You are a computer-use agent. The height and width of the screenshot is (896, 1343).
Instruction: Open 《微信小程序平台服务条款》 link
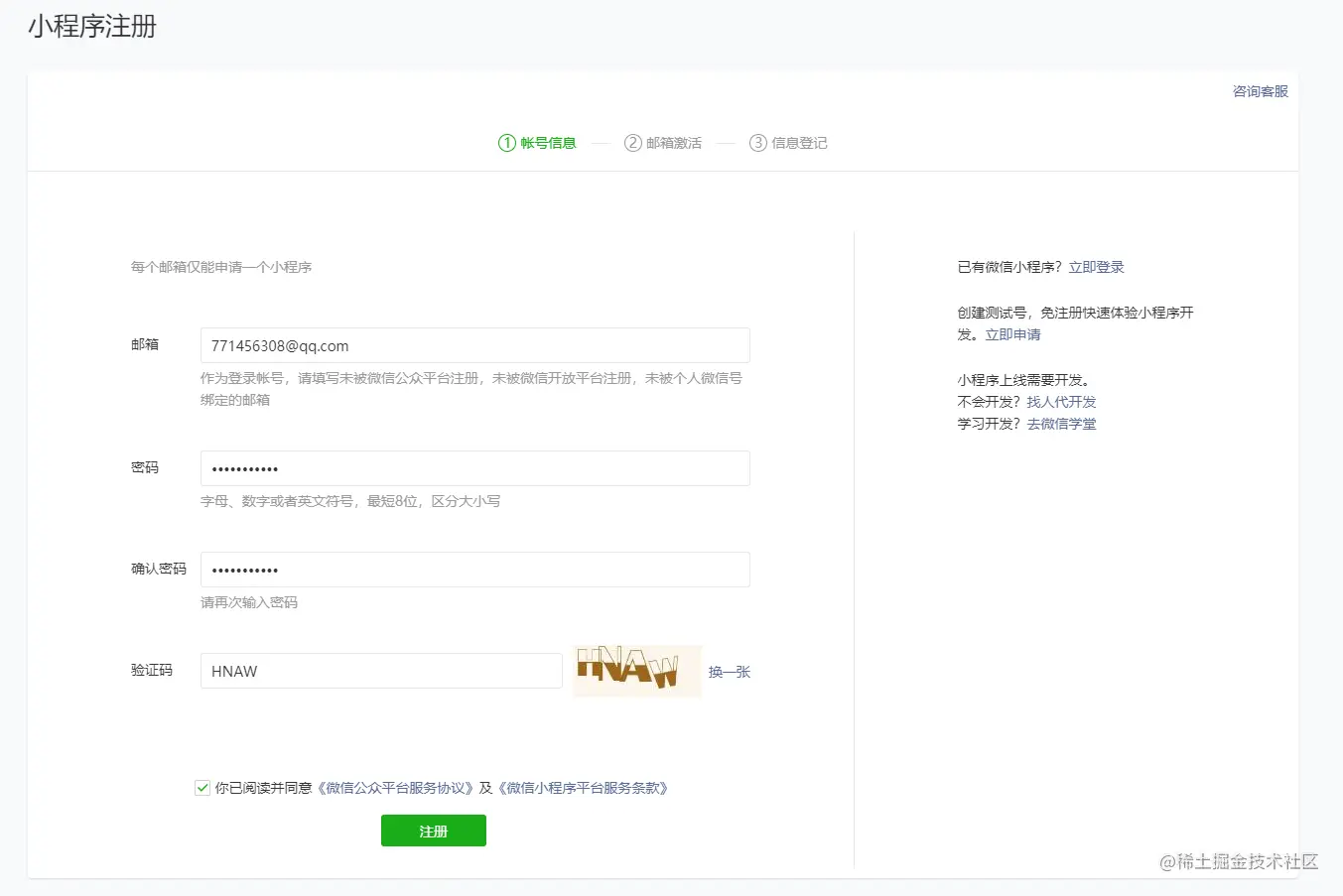(x=585, y=788)
